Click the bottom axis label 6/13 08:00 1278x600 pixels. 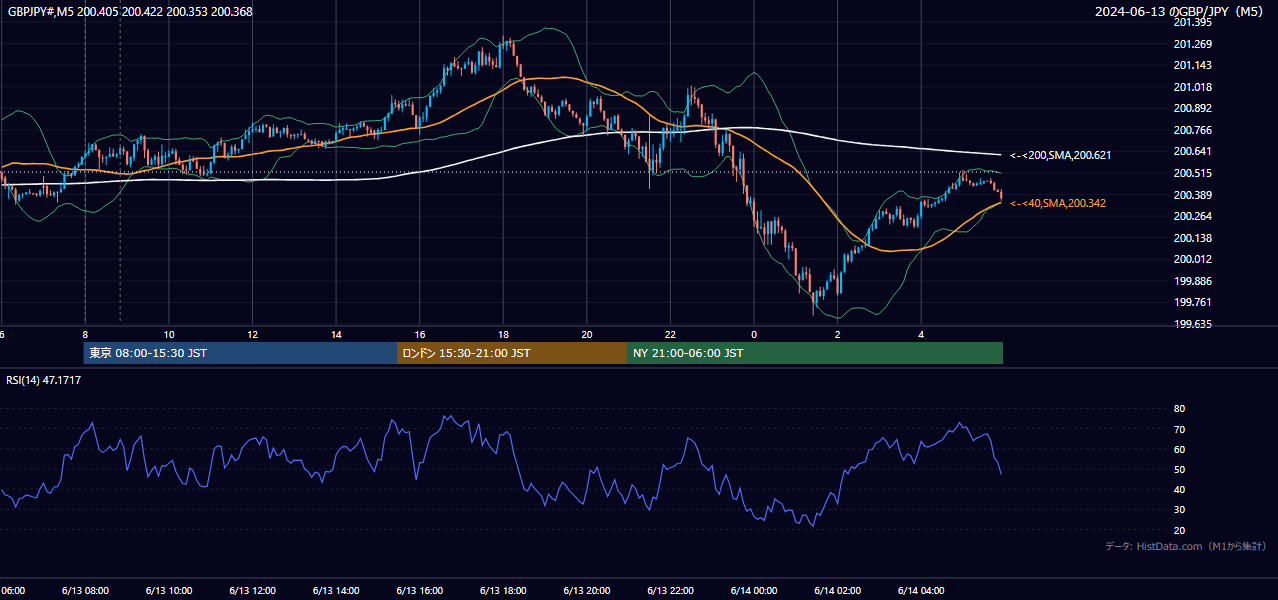pos(85,591)
